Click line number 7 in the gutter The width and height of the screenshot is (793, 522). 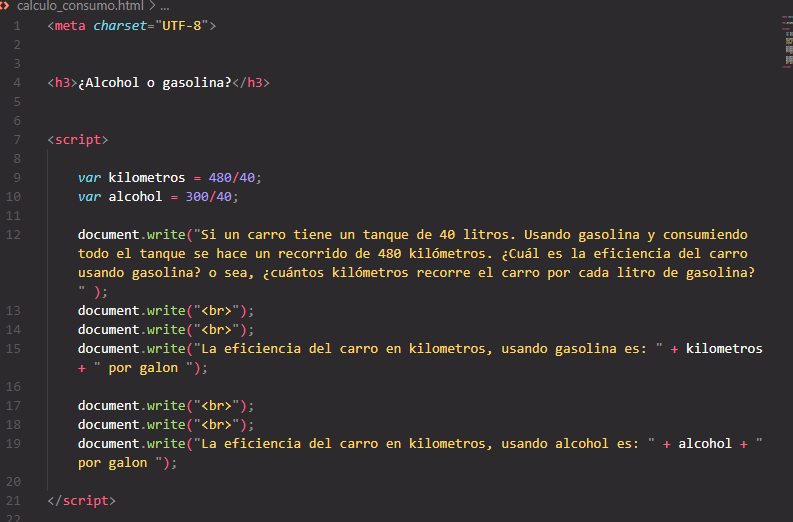[17, 140]
